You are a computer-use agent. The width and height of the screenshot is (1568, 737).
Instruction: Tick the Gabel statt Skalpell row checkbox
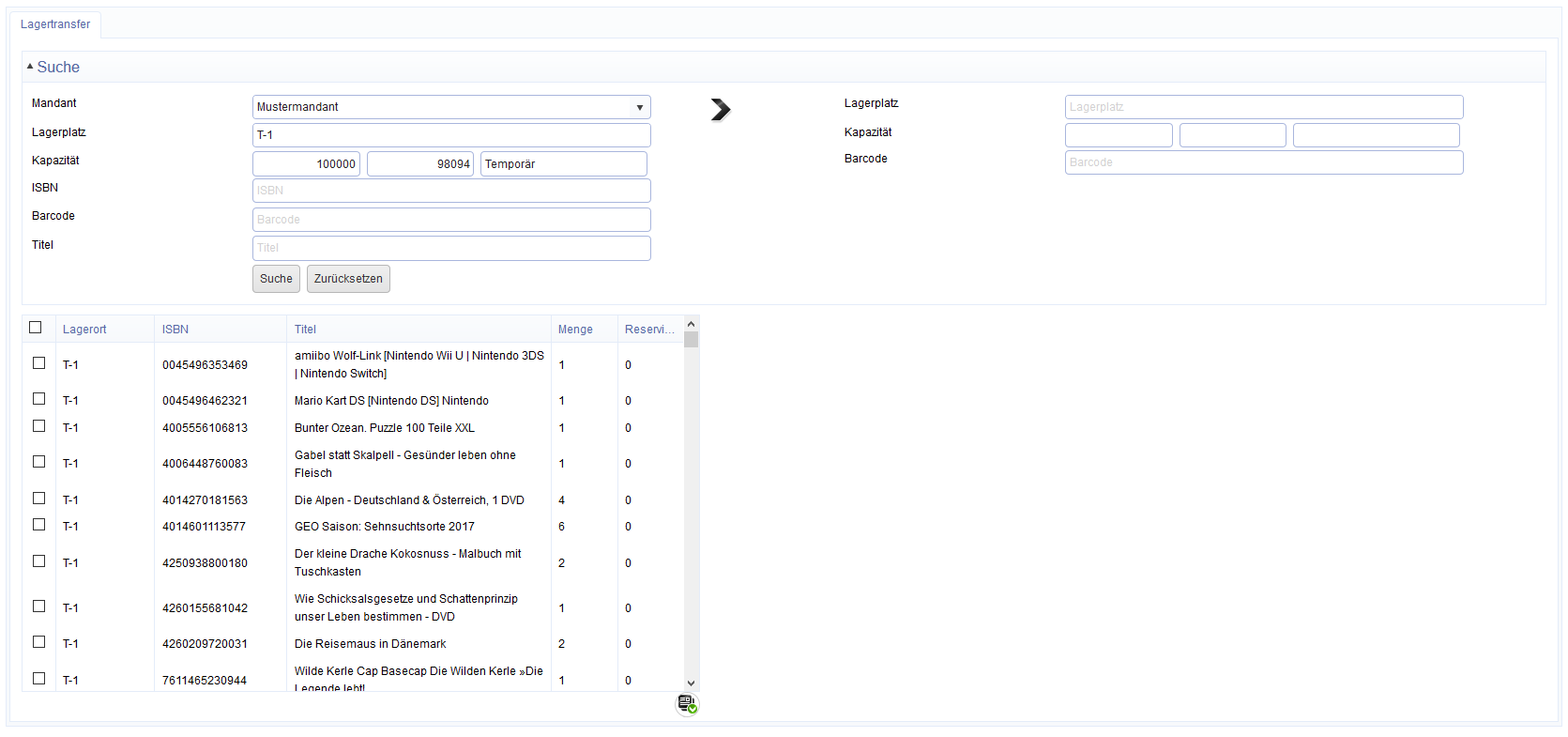[x=39, y=462]
